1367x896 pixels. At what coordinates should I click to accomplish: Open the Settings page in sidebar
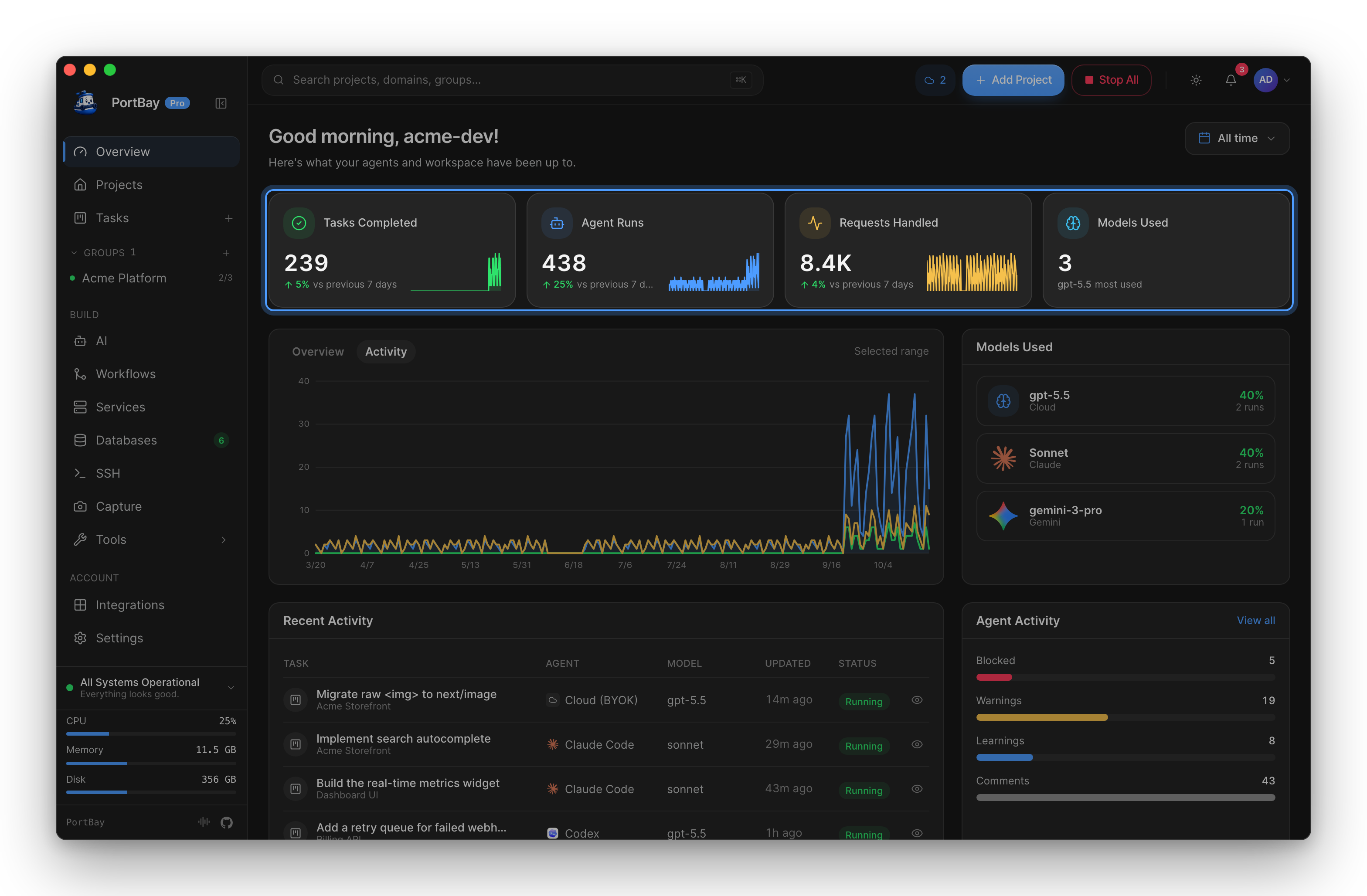tap(151, 638)
